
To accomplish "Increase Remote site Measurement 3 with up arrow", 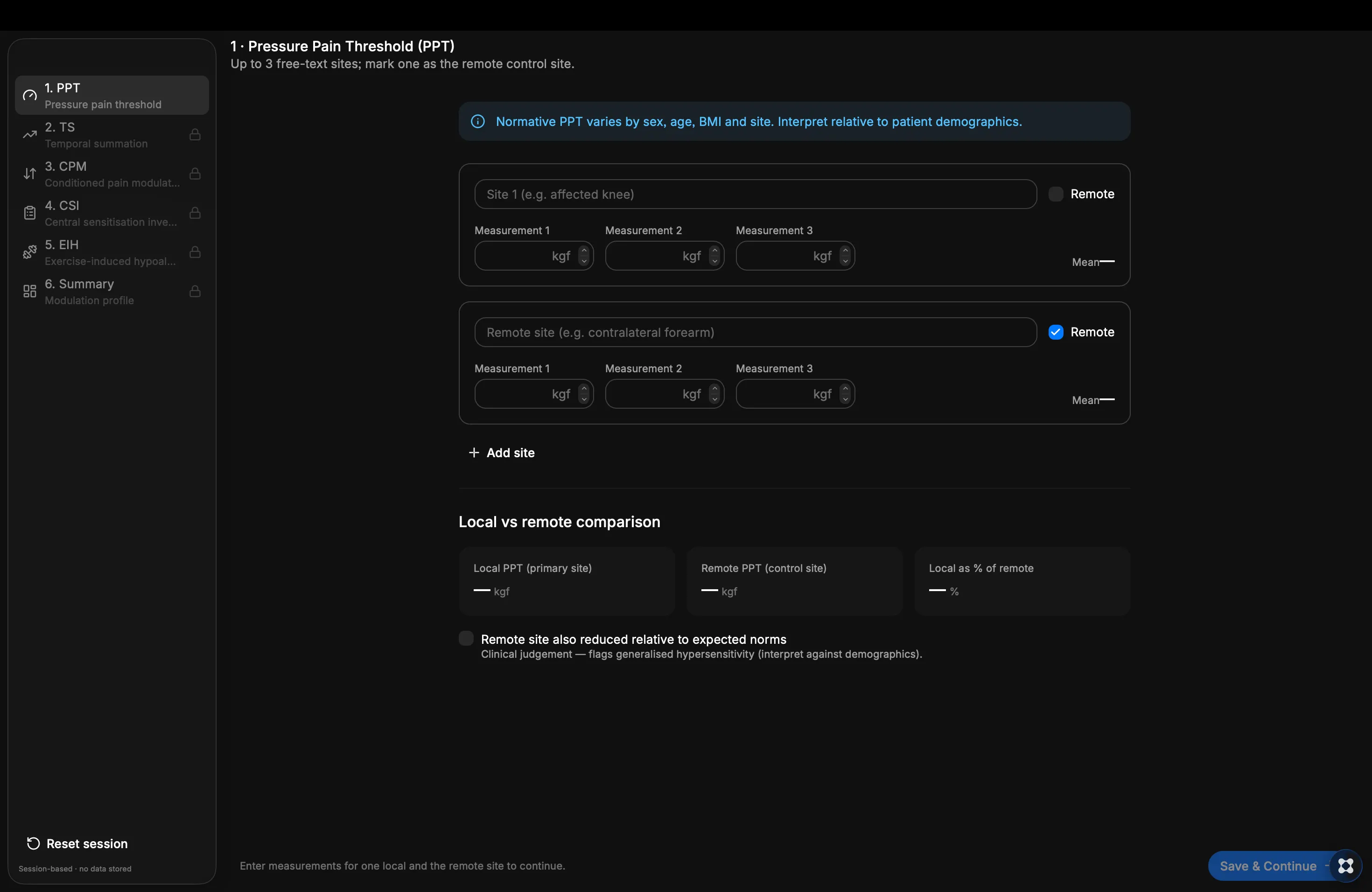I will [x=845, y=389].
